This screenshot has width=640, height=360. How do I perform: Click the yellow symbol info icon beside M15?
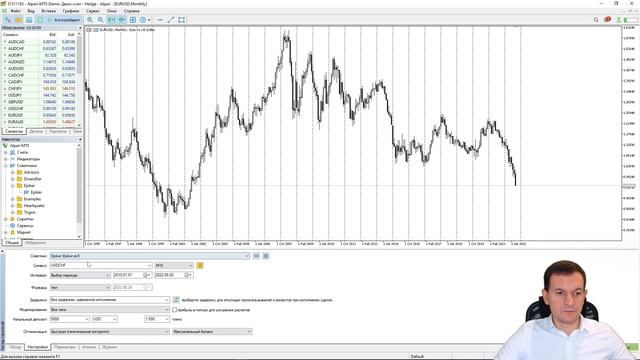[x=200, y=266]
